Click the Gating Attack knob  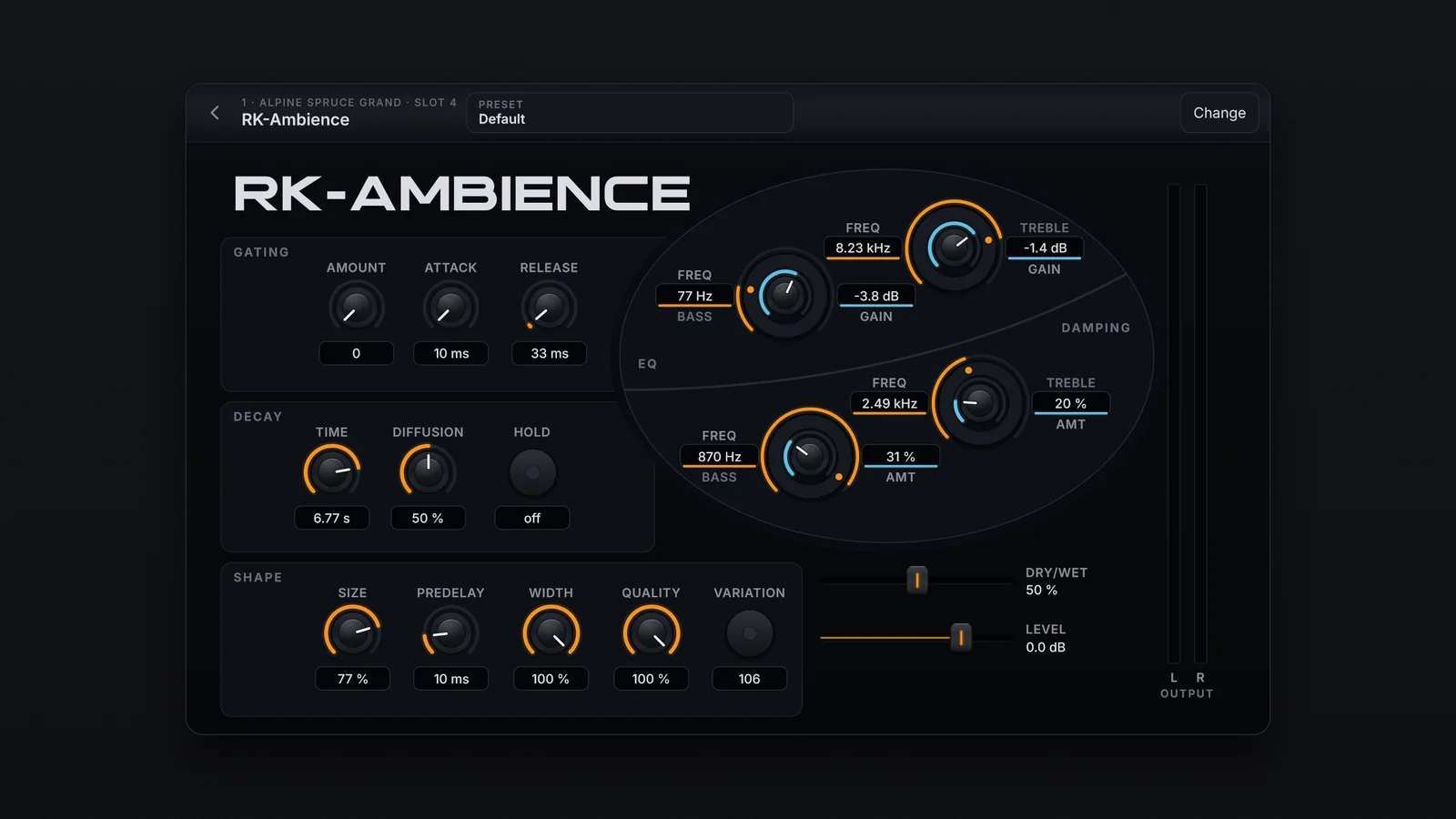click(450, 308)
